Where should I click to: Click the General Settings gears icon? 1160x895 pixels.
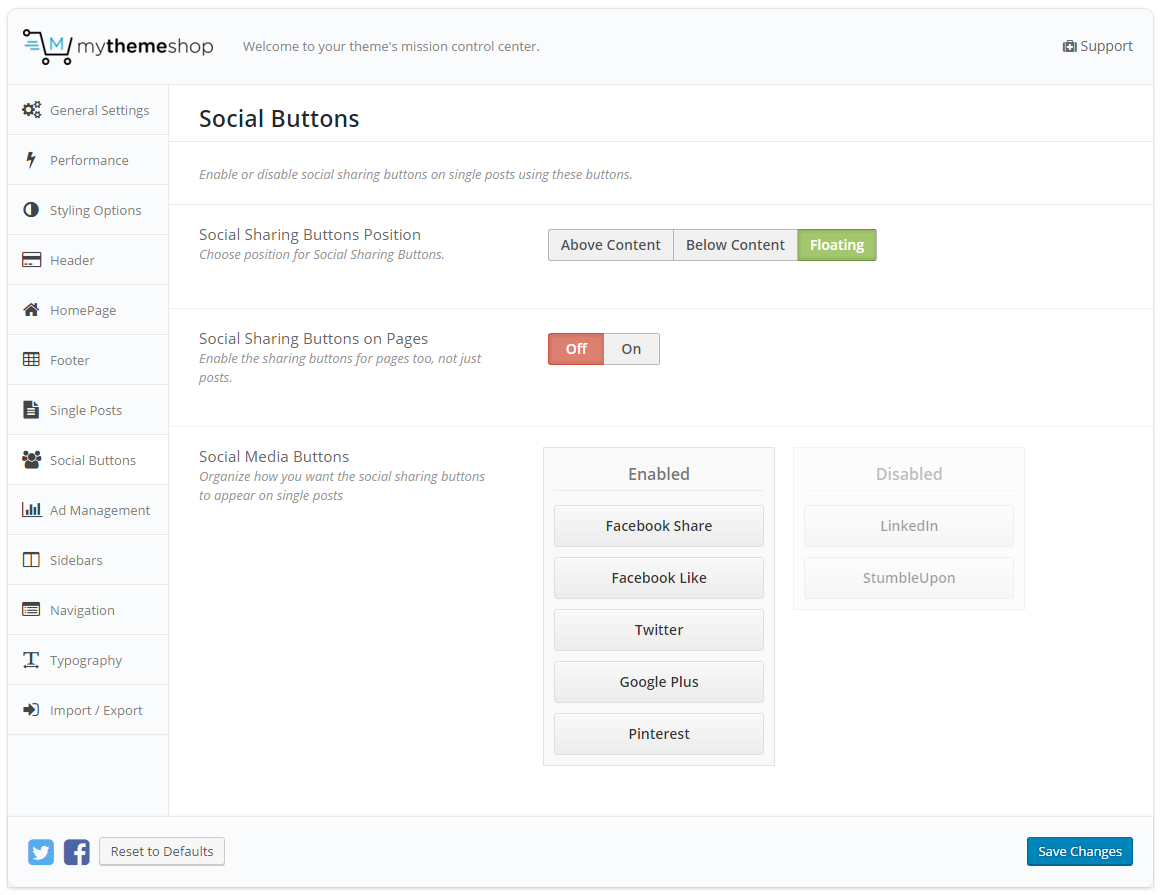tap(32, 110)
